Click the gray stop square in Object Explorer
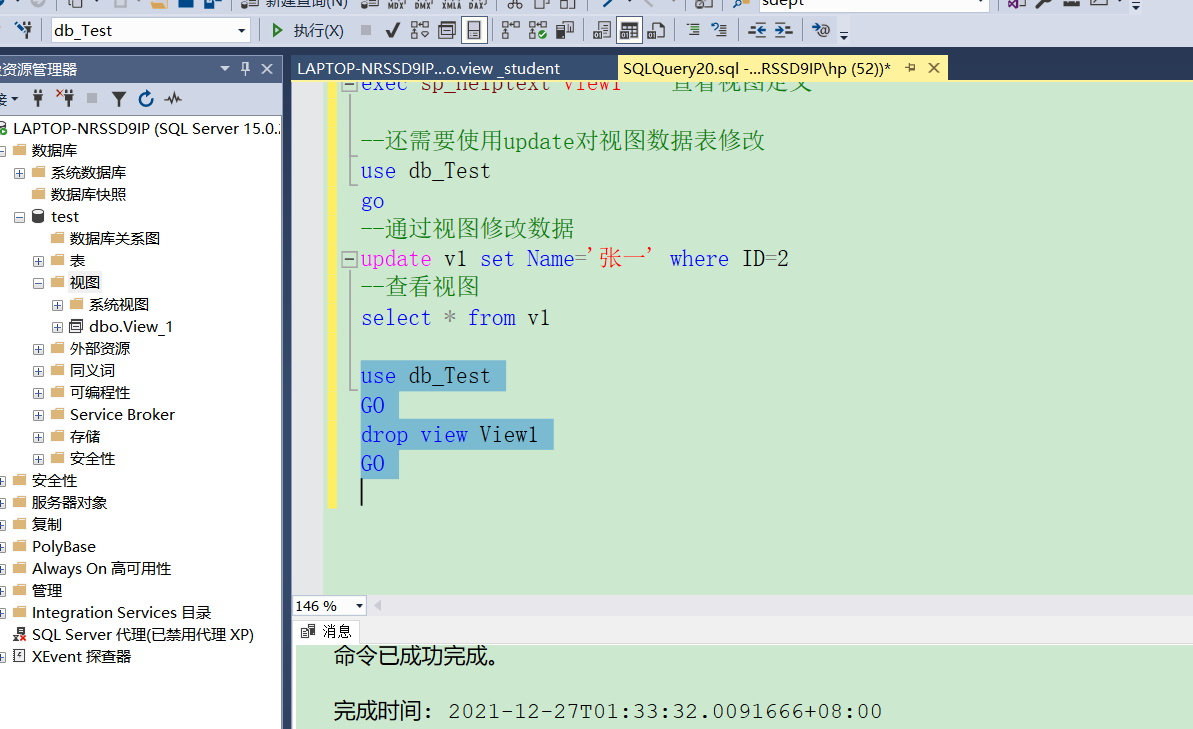Image resolution: width=1193 pixels, height=729 pixels. click(92, 98)
